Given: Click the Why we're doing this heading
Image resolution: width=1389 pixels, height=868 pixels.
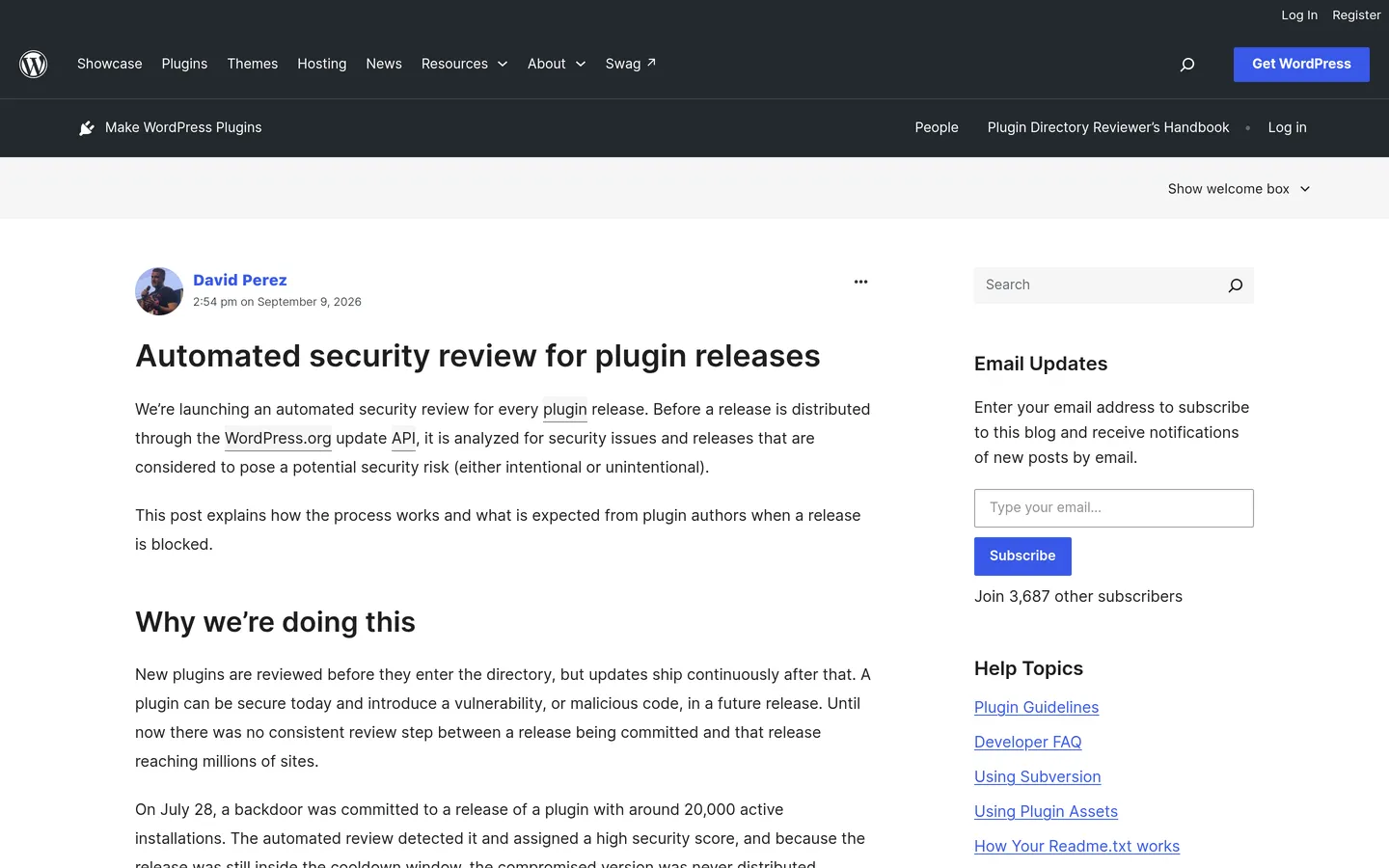Looking at the screenshot, I should [275, 622].
